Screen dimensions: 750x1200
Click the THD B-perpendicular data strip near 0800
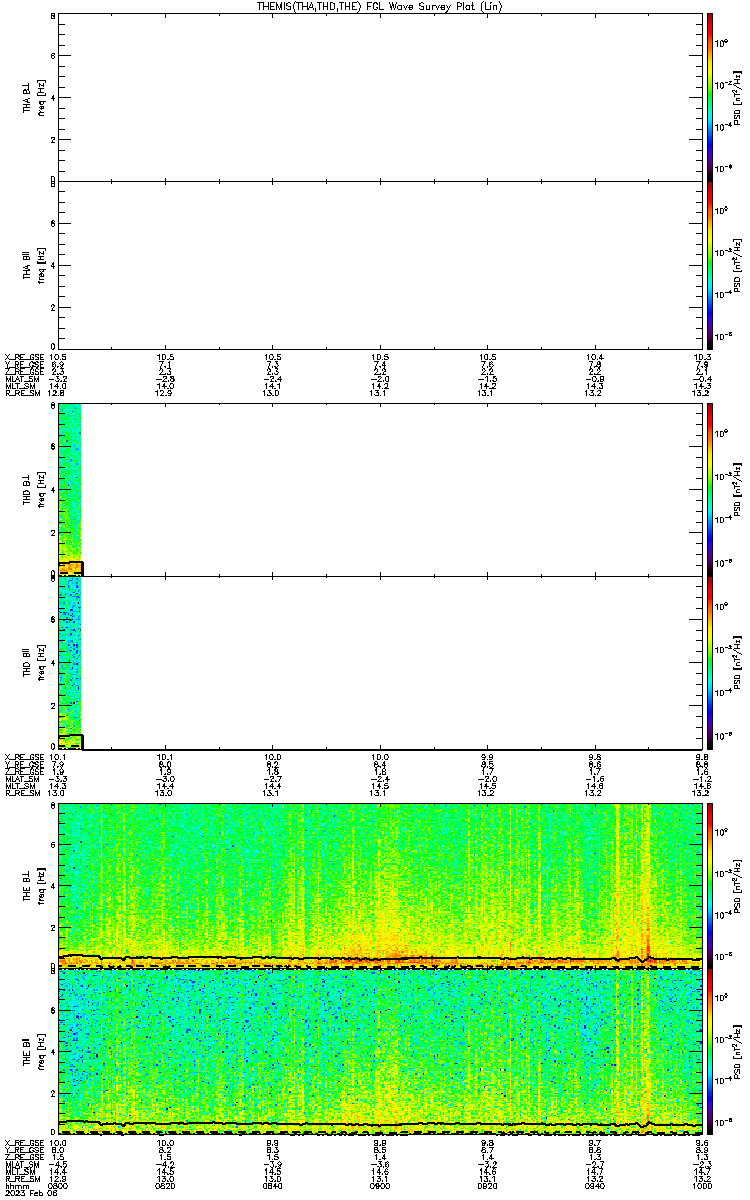[x=69, y=490]
